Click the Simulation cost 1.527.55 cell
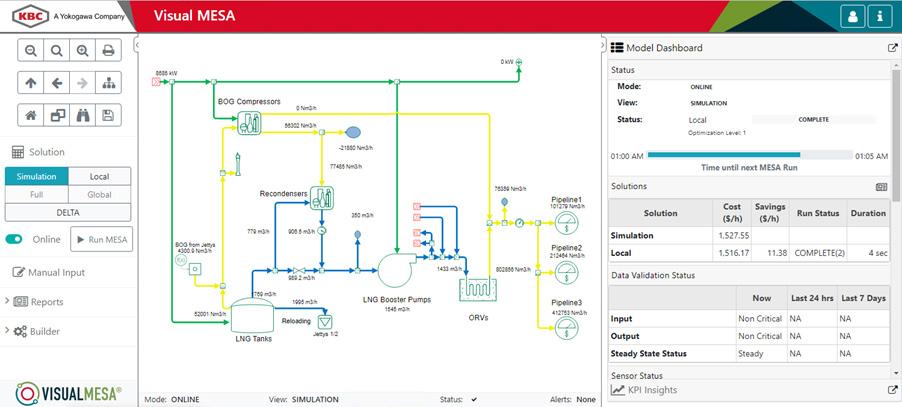 [733, 235]
